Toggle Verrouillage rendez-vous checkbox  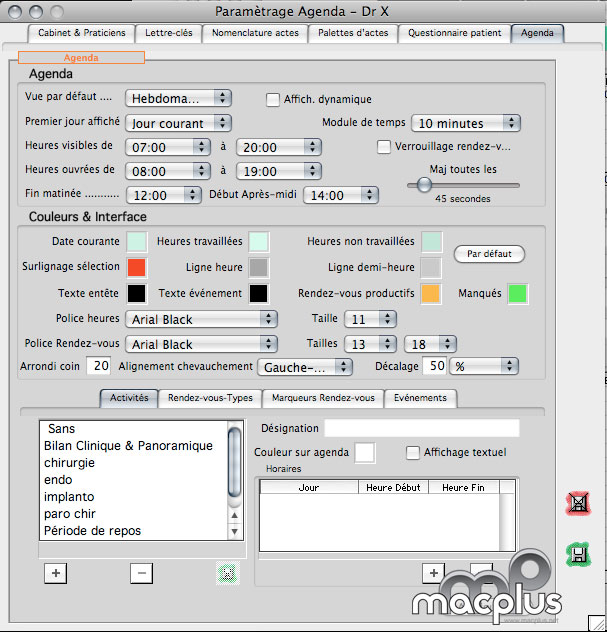click(384, 147)
